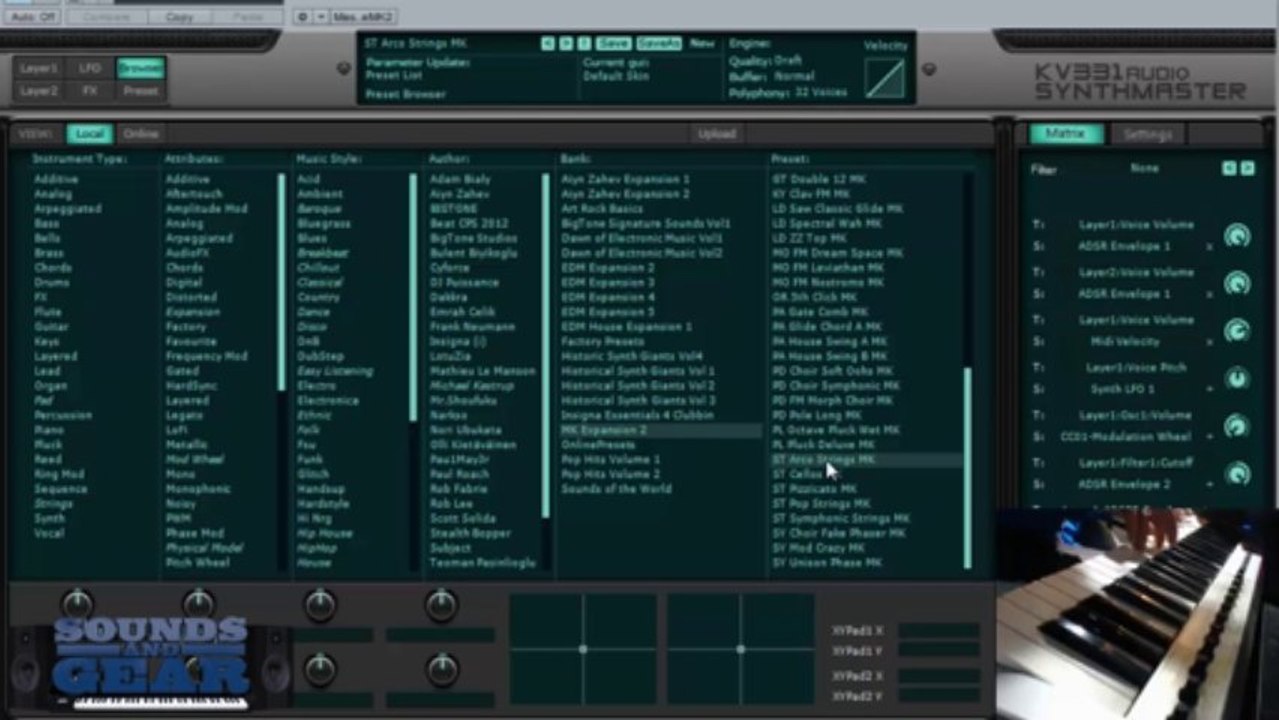
Task: Select MK Expansion 2 bank
Action: (x=660, y=430)
